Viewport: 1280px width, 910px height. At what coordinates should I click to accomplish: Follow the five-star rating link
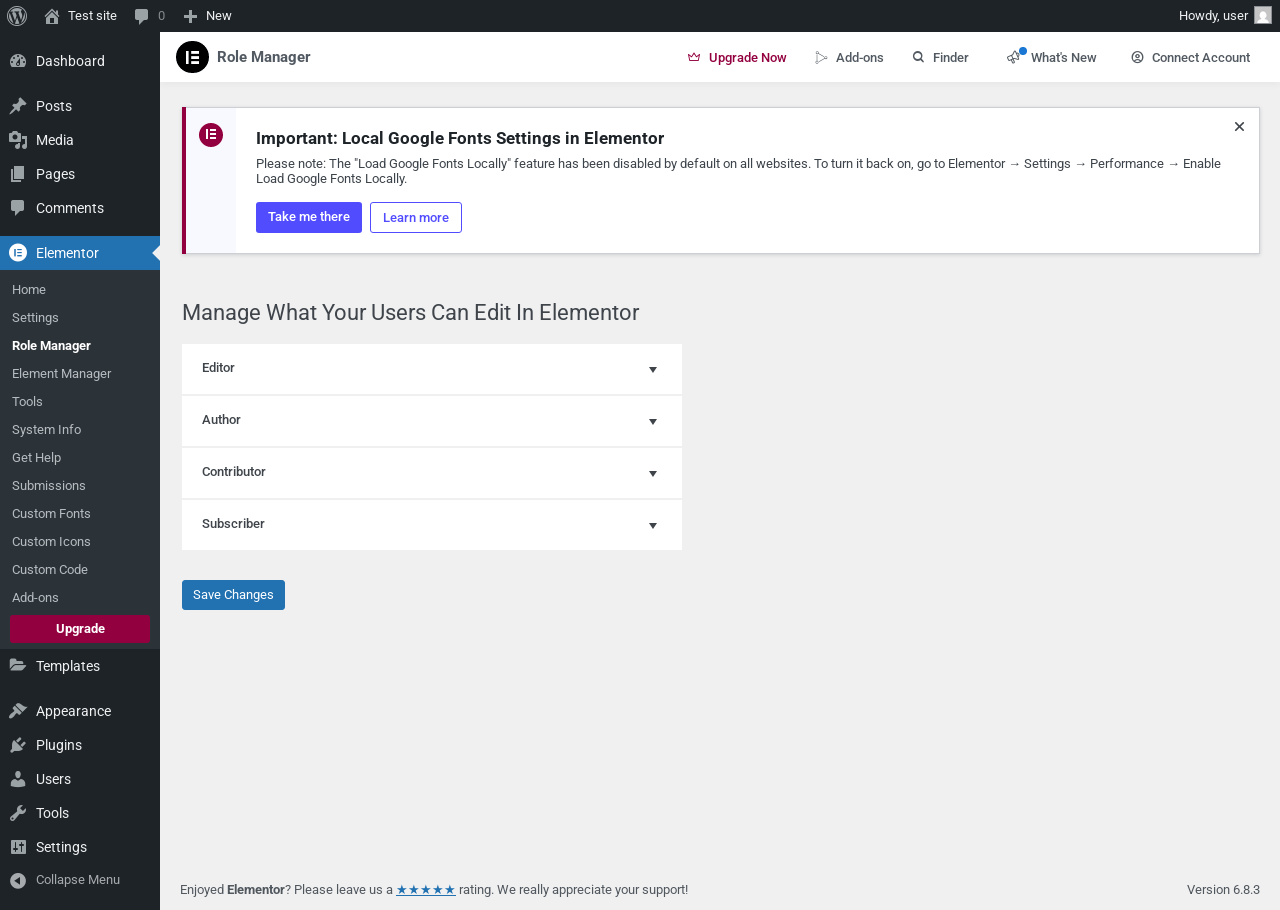coord(426,889)
